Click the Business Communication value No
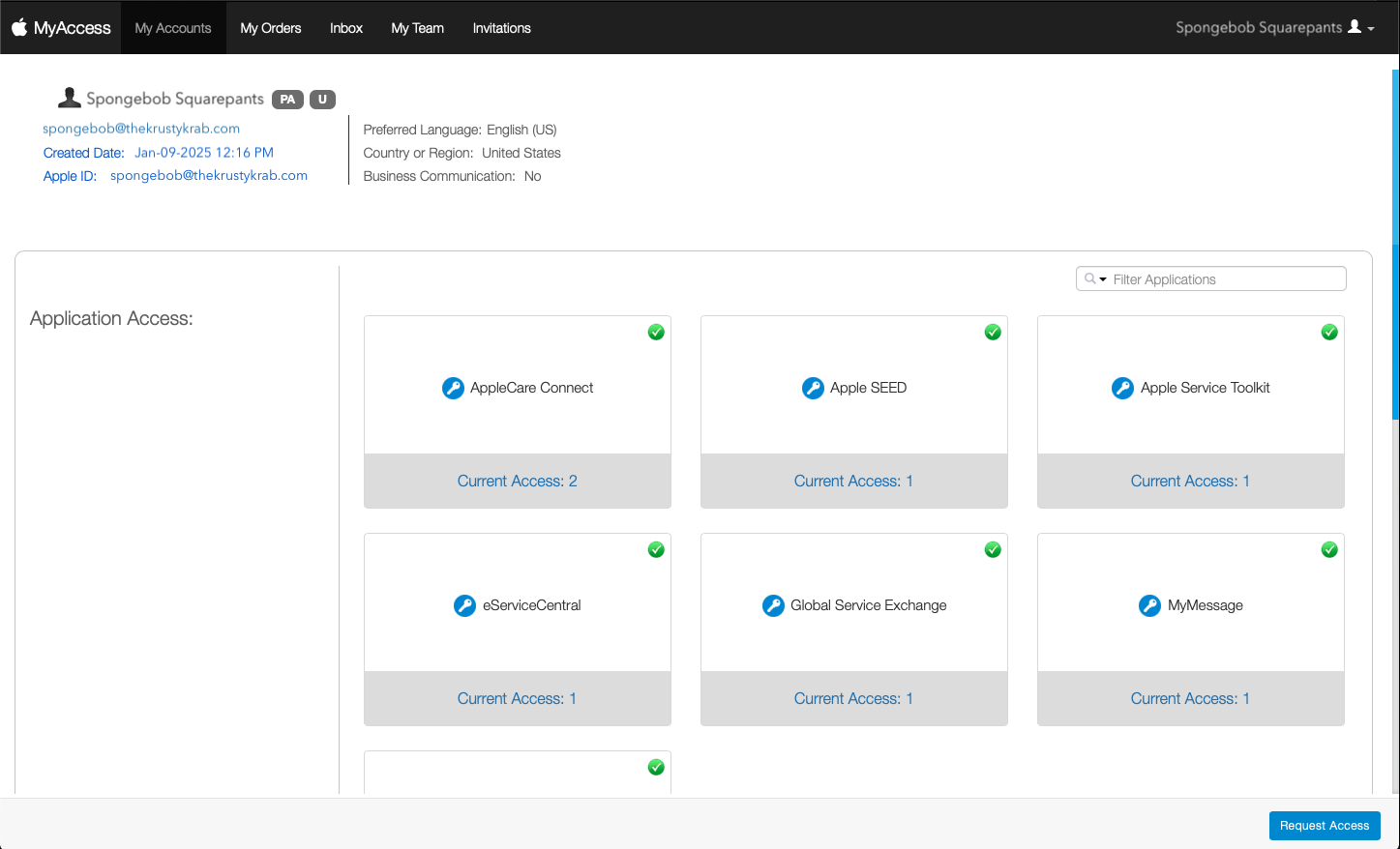This screenshot has height=849, width=1400. tap(532, 176)
